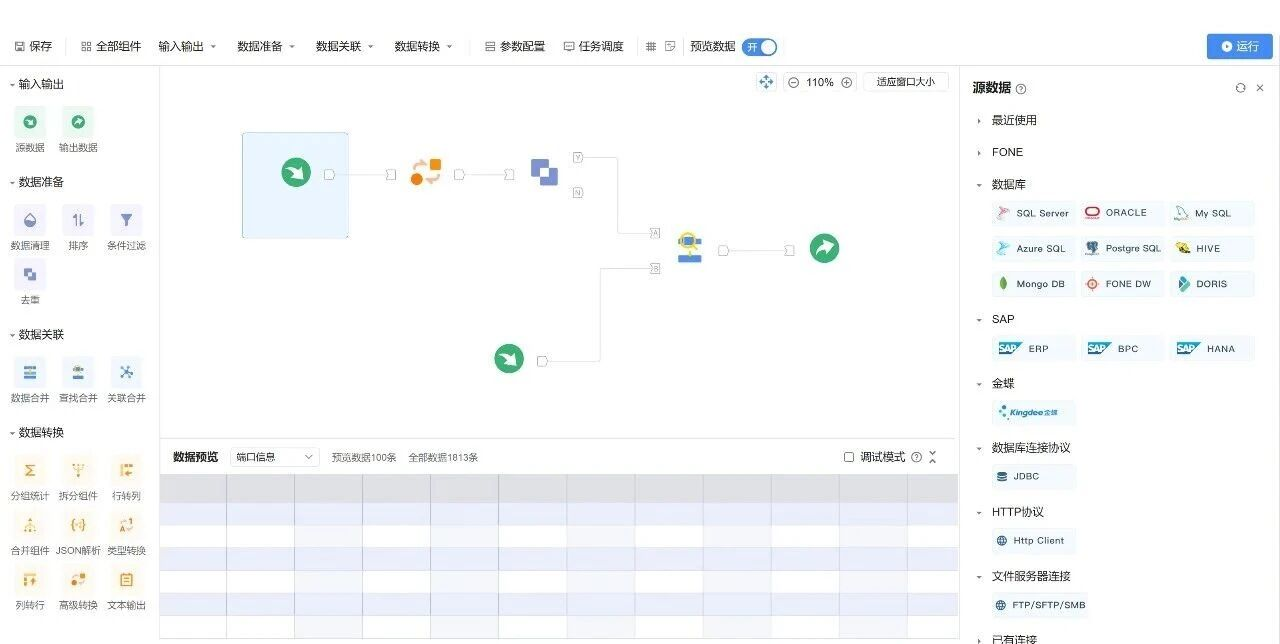1280x644 pixels.
Task: Choose the My SQL database source
Action: (x=1211, y=213)
